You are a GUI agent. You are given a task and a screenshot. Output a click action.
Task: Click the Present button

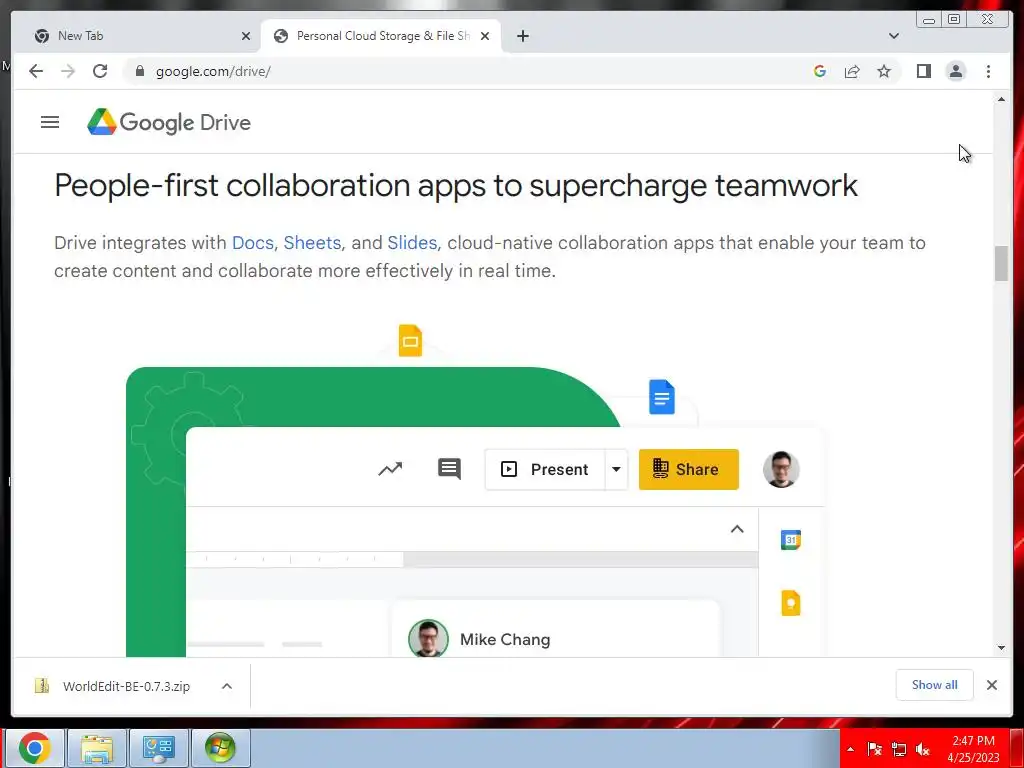pyautogui.click(x=545, y=469)
